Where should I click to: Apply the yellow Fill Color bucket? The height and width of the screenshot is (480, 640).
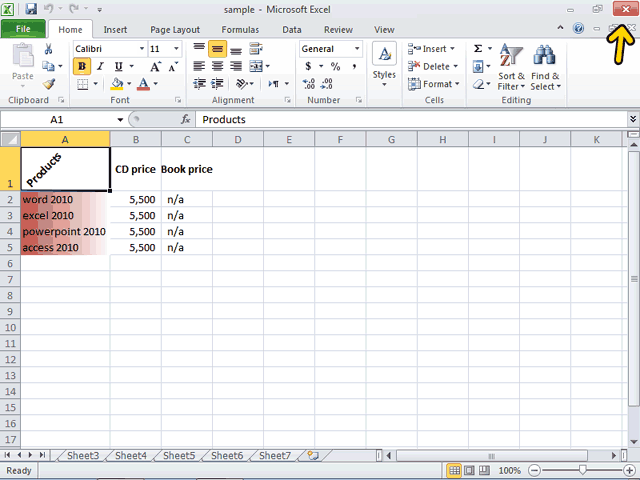[117, 84]
